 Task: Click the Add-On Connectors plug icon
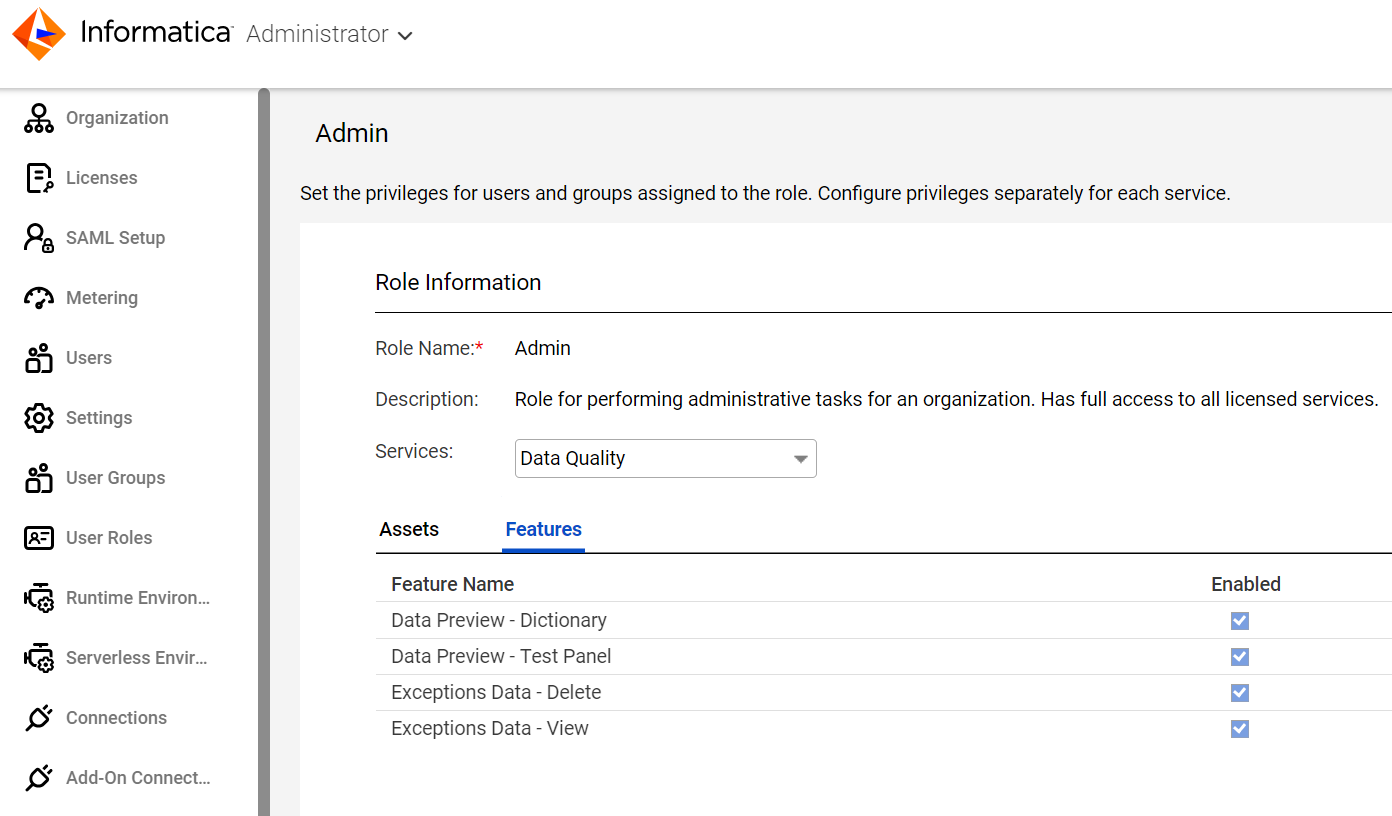tap(39, 778)
